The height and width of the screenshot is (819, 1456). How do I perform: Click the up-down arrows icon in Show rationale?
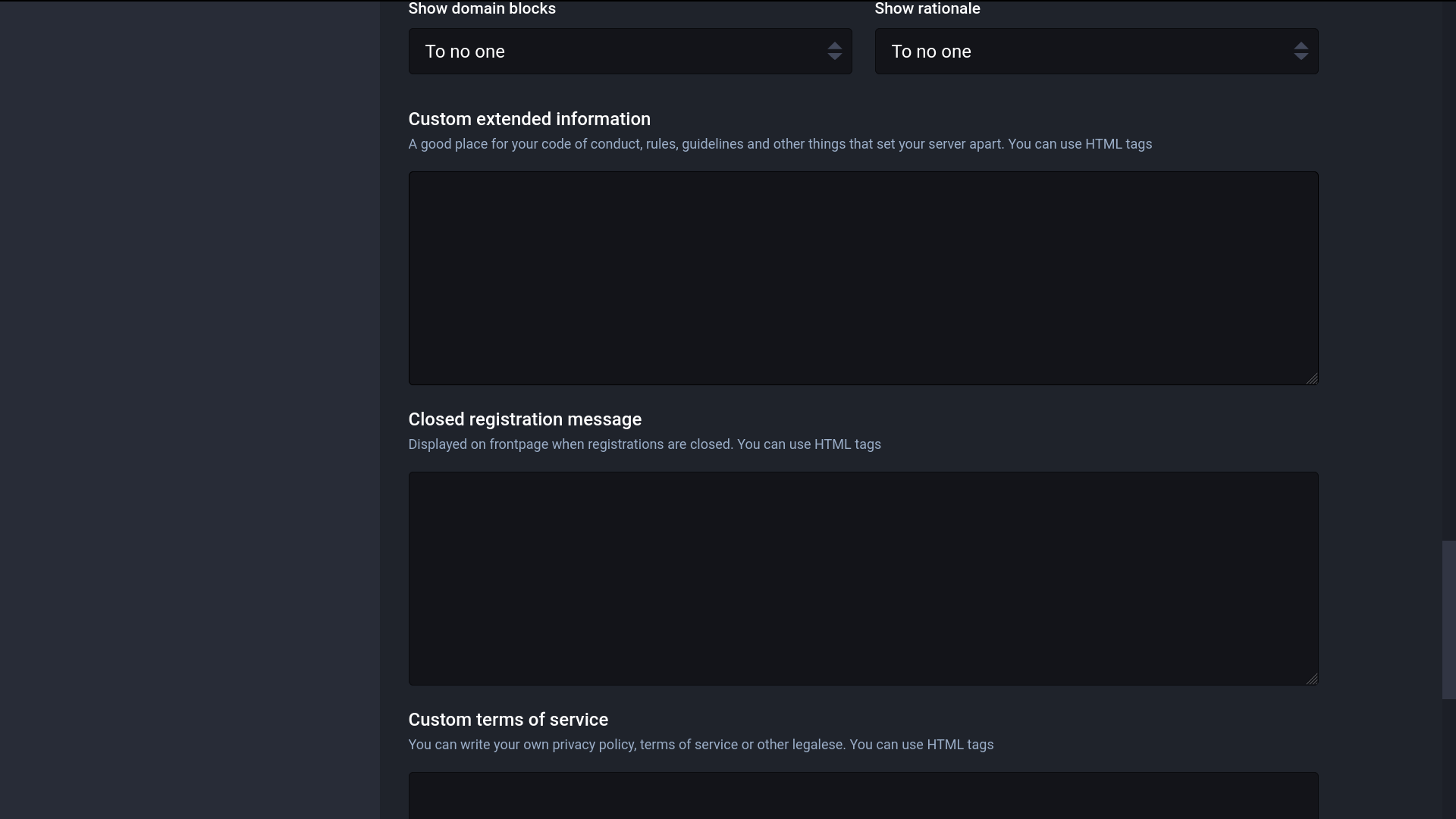point(1301,52)
